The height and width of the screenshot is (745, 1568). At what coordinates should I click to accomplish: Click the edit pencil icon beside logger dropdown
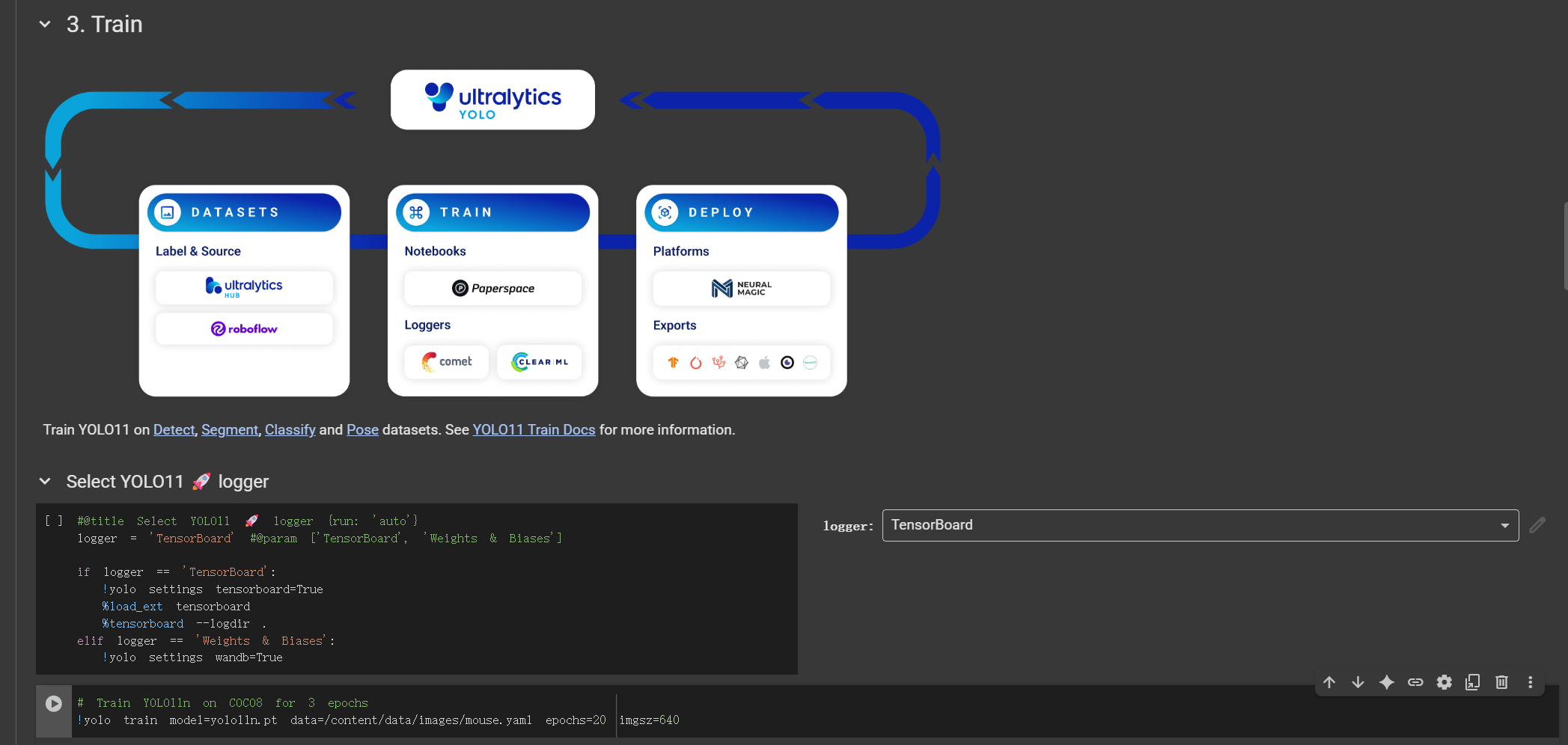click(1537, 525)
